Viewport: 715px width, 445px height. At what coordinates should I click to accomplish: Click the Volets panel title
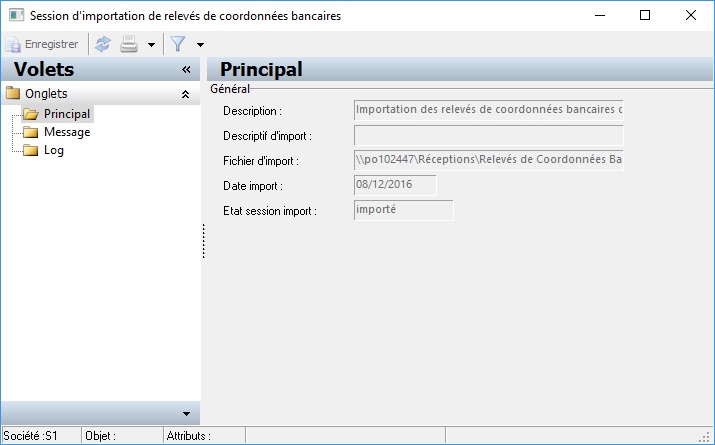[44, 69]
